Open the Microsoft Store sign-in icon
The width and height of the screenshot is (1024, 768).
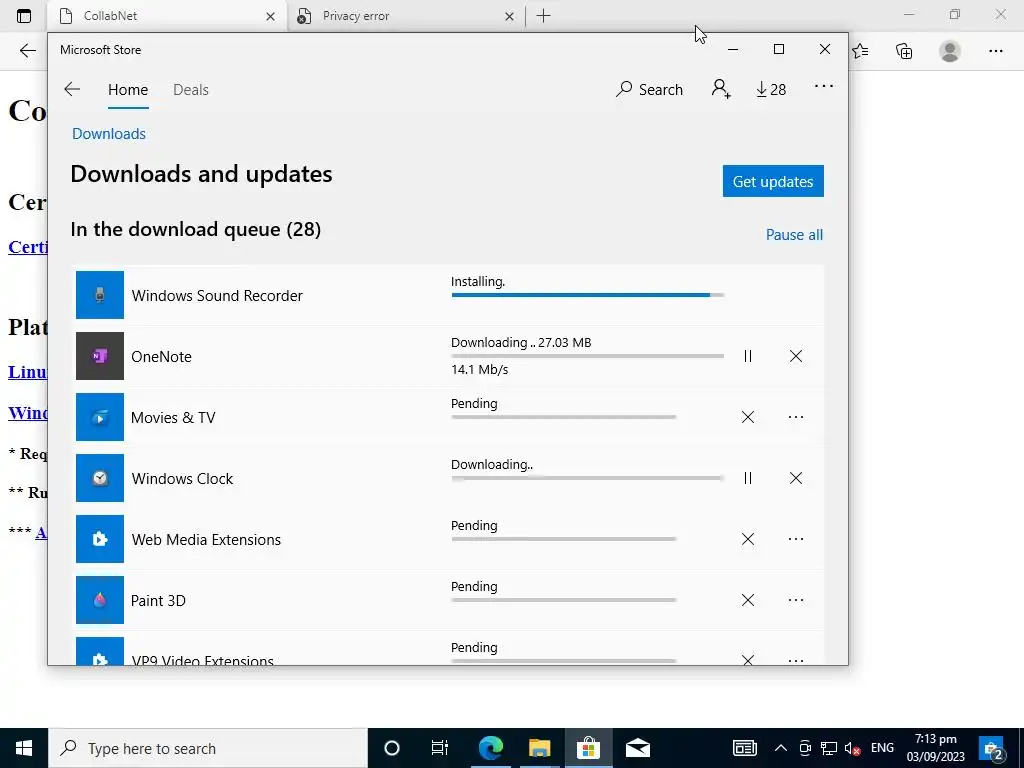click(721, 89)
